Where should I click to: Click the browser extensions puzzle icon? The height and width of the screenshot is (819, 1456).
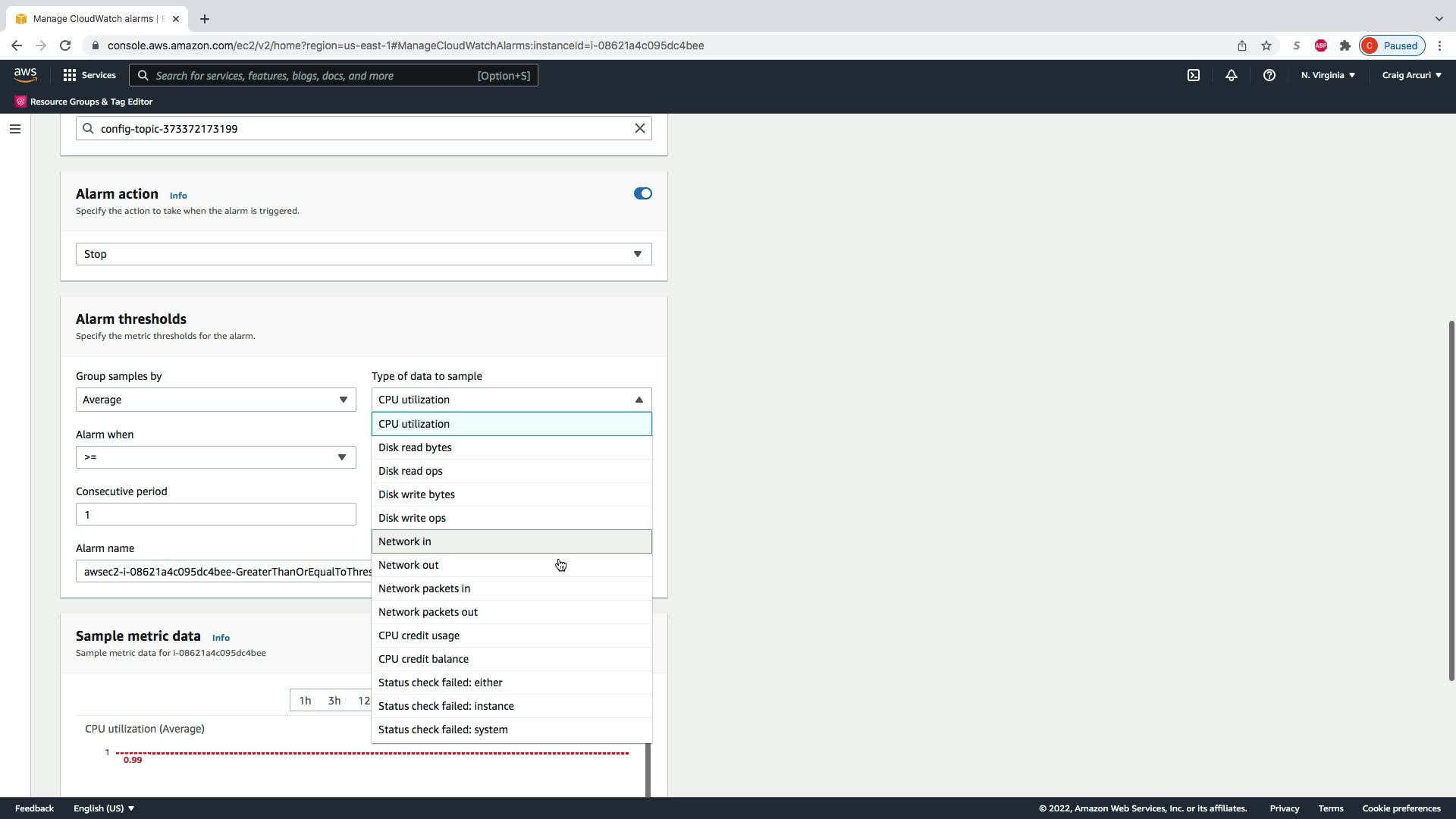click(1345, 45)
